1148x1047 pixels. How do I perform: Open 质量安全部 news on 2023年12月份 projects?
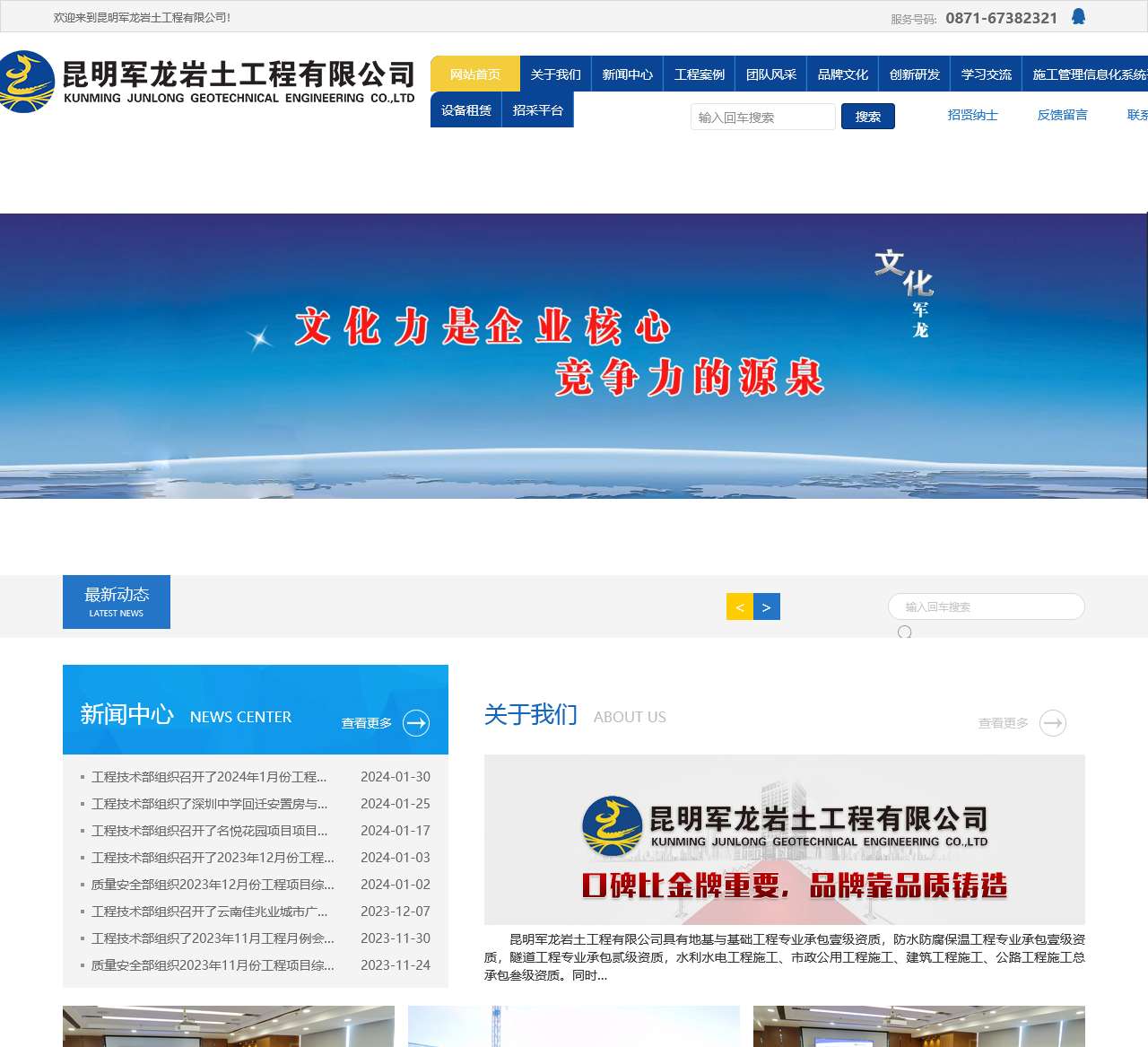[x=213, y=885]
